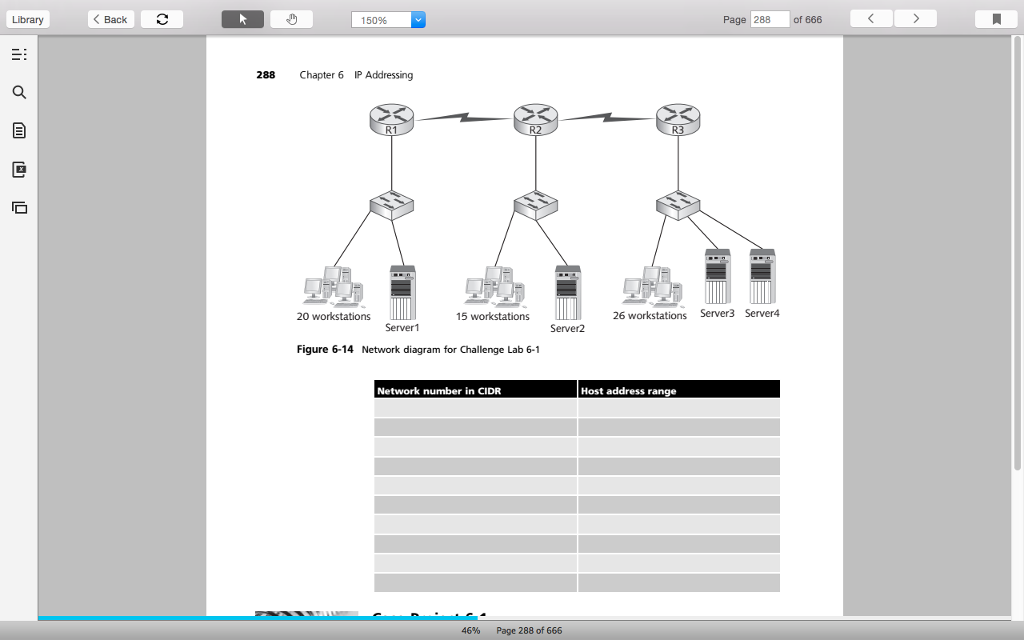The width and height of the screenshot is (1024, 640).
Task: Return to the Library view
Action: [x=27, y=18]
